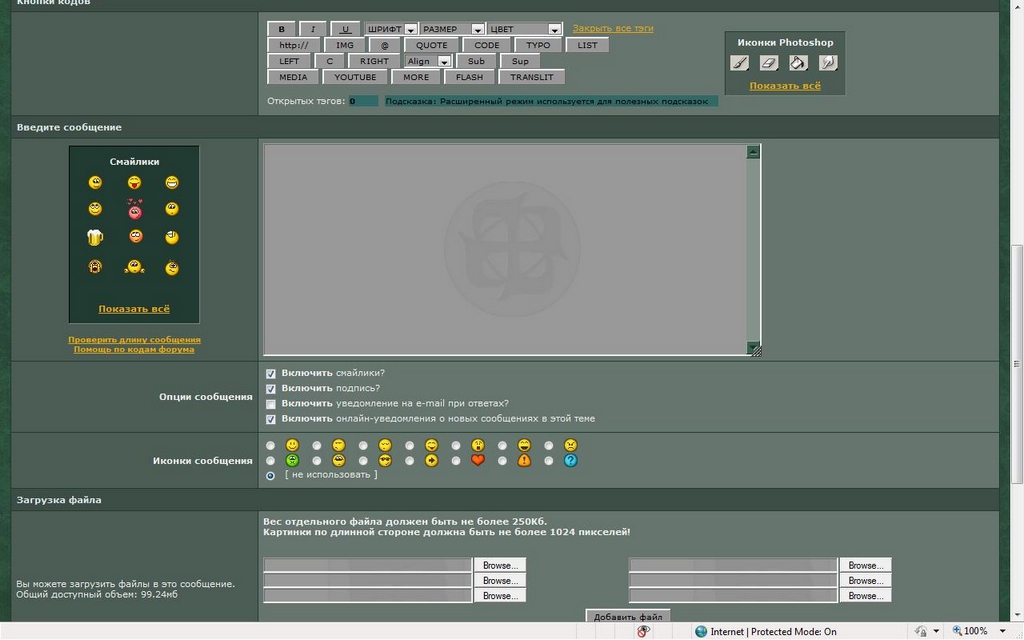Insert the beer mug smiley
The height and width of the screenshot is (640, 1024).
[95, 237]
